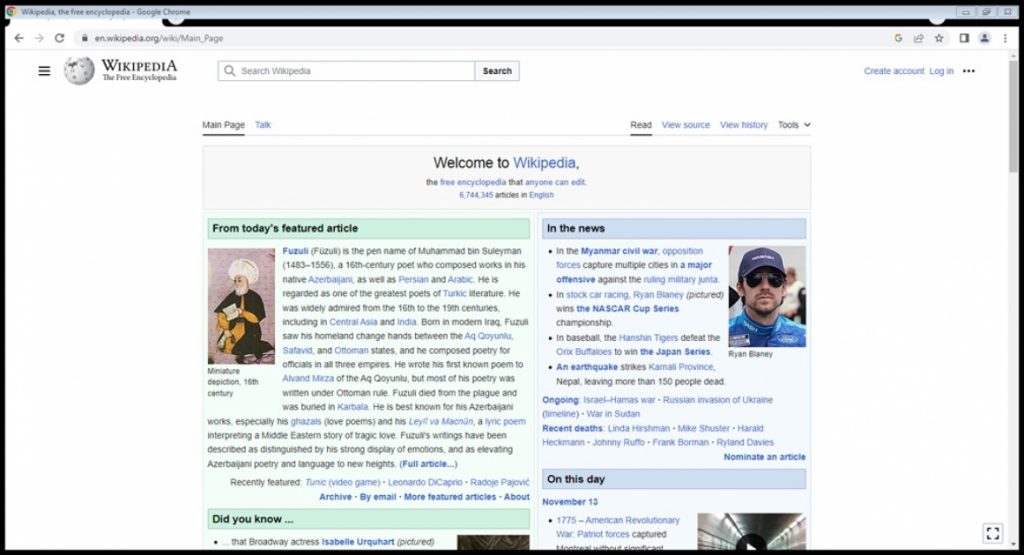Click the address bar URL
The width and height of the screenshot is (1024, 555).
(x=159, y=38)
